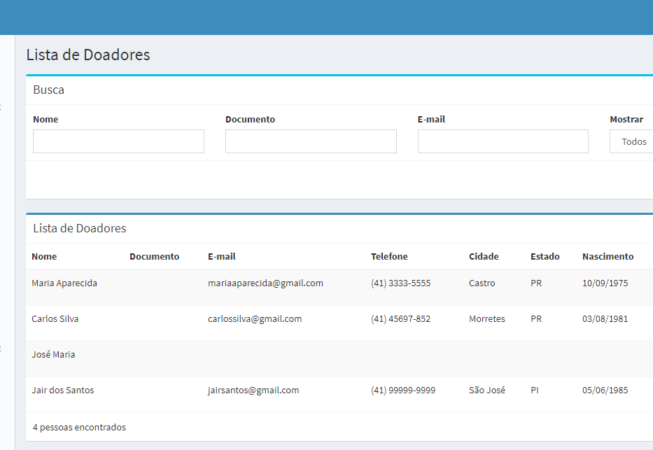Open the Mostrar dropdown showing Todos
The image size is (653, 450).
[632, 142]
